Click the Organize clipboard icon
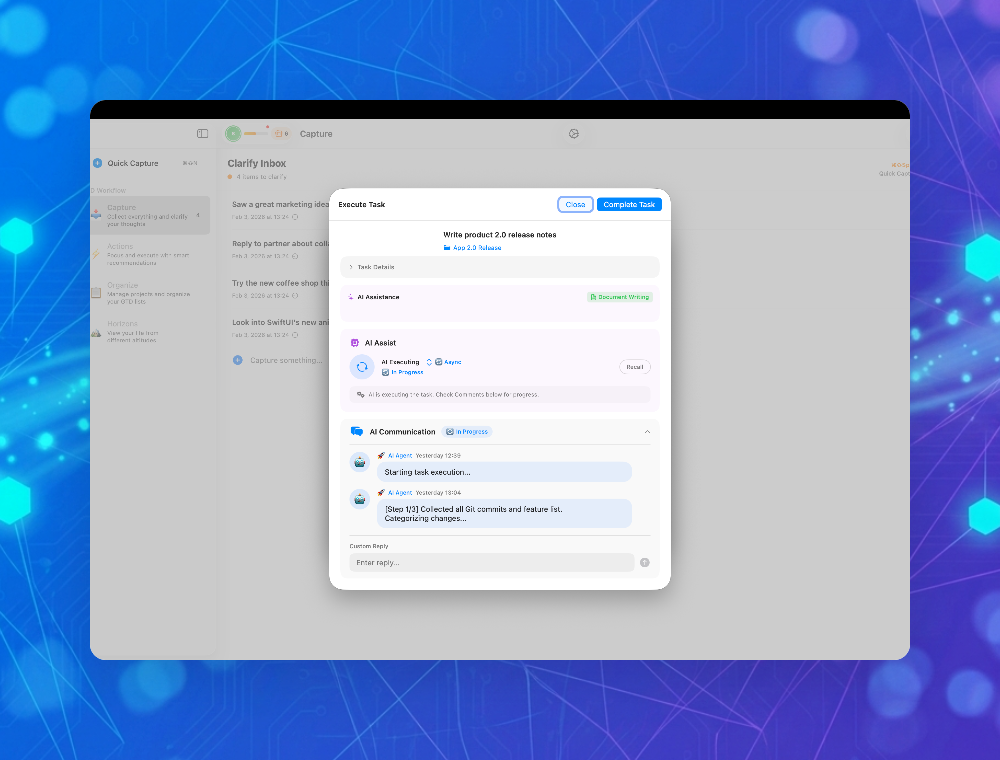Screen dimensions: 1000x760 click(95, 291)
